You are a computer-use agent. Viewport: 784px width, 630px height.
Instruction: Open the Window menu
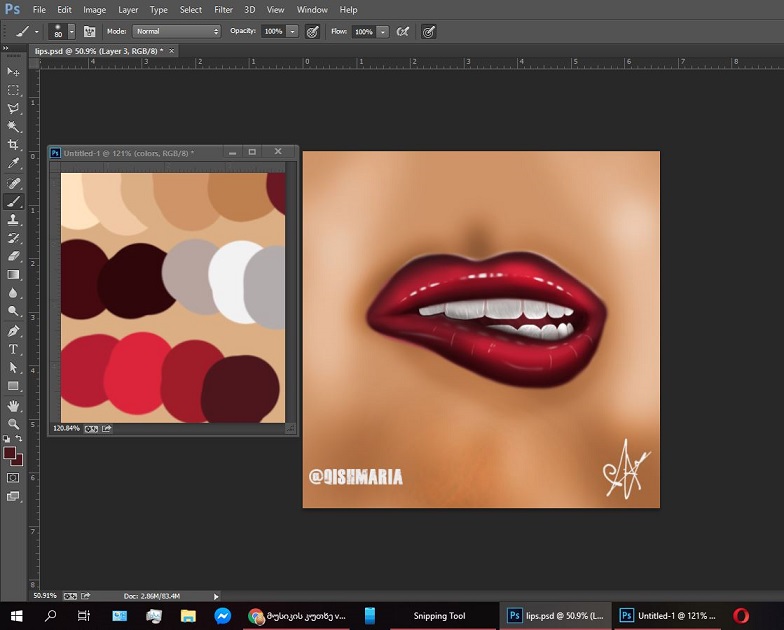pos(312,10)
